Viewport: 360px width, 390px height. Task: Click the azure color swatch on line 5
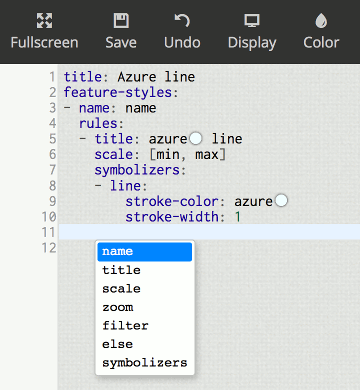point(196,138)
